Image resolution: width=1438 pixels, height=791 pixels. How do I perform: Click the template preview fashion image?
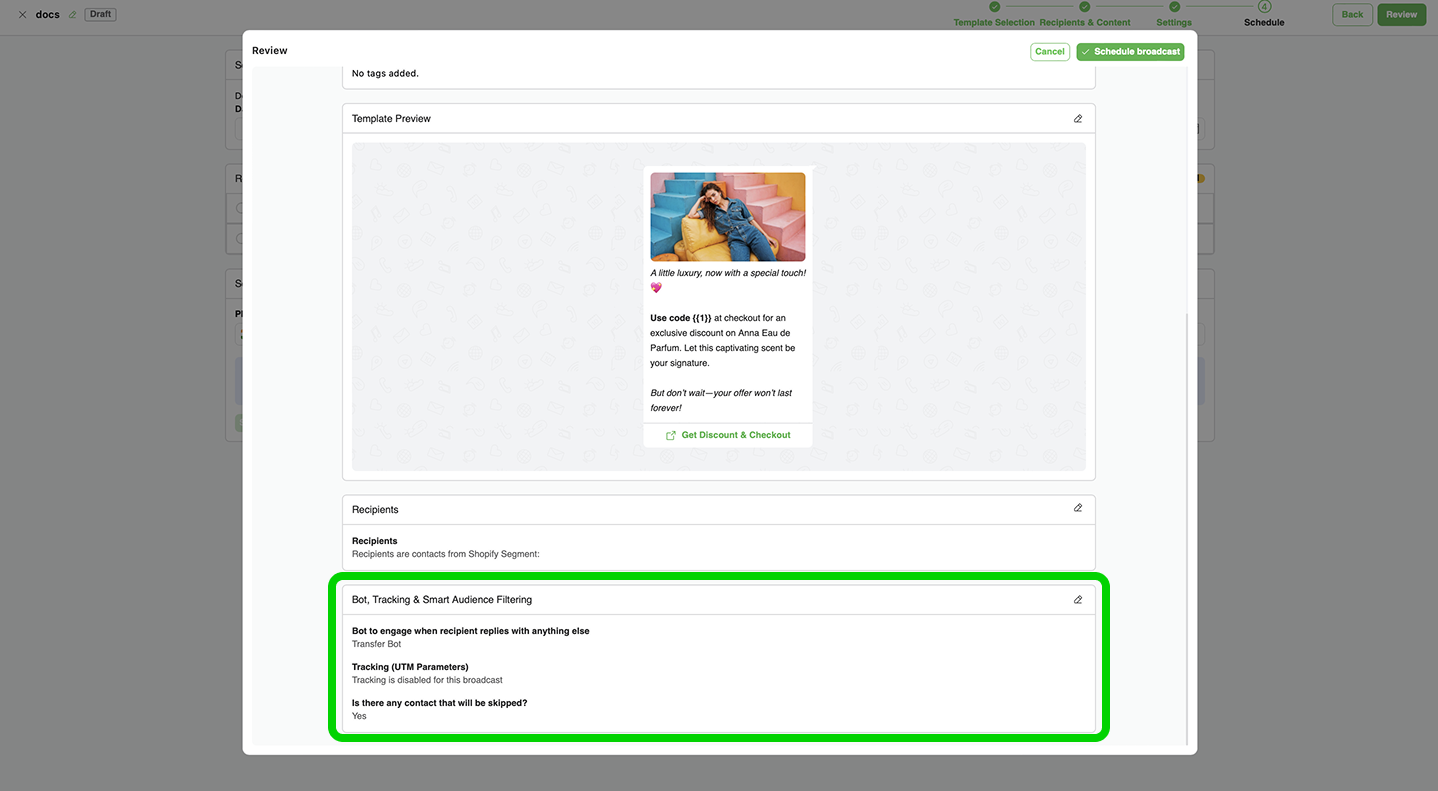727,217
